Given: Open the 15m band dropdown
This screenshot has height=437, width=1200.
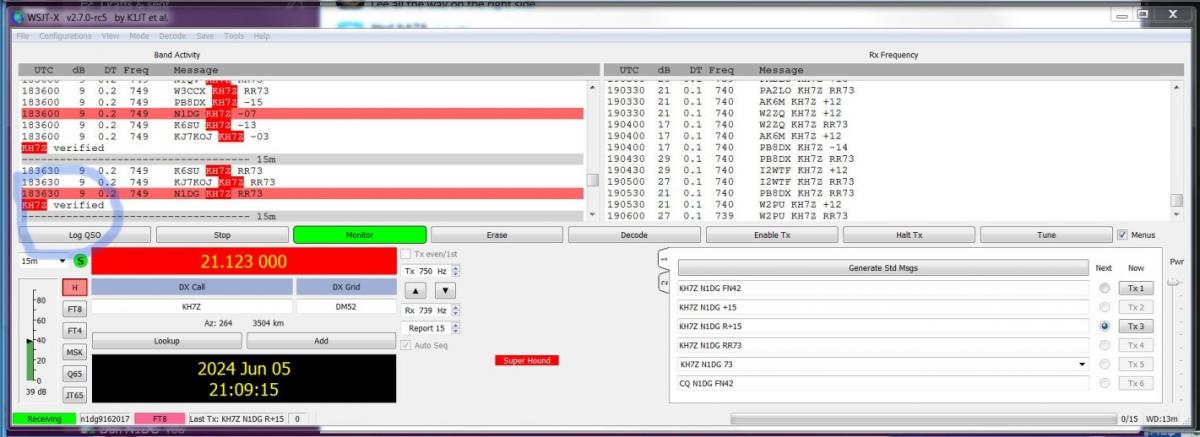Looking at the screenshot, I should tap(43, 261).
